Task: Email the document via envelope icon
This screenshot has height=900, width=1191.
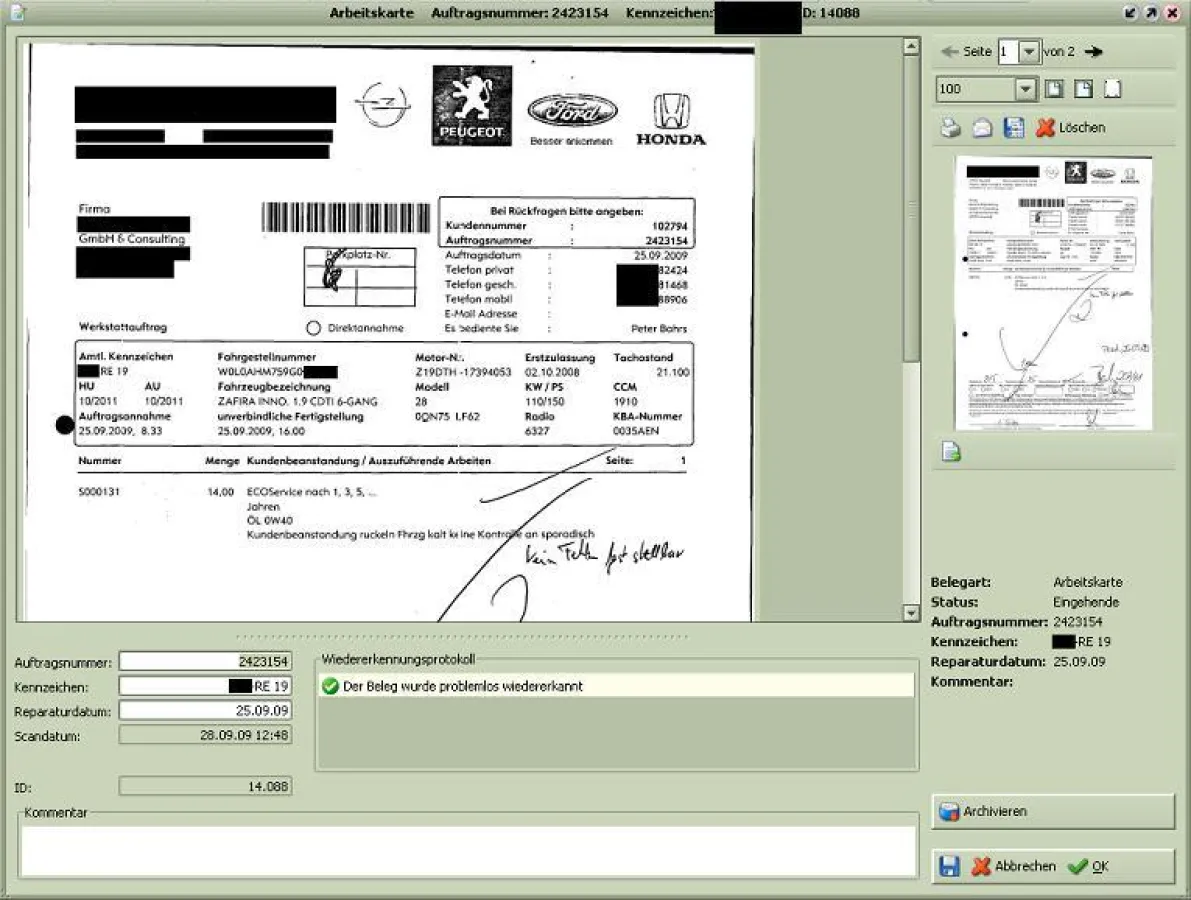Action: 983,128
